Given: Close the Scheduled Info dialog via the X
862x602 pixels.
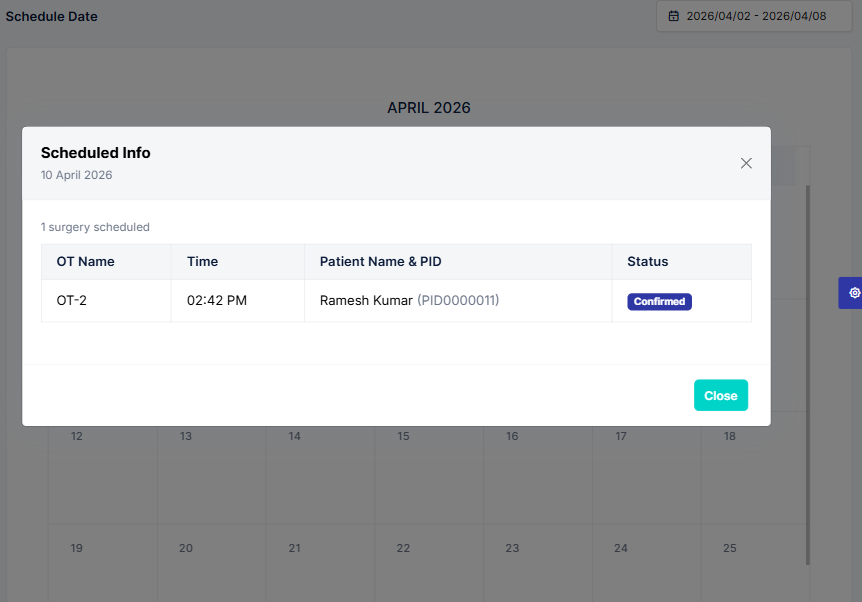Looking at the screenshot, I should [x=746, y=163].
